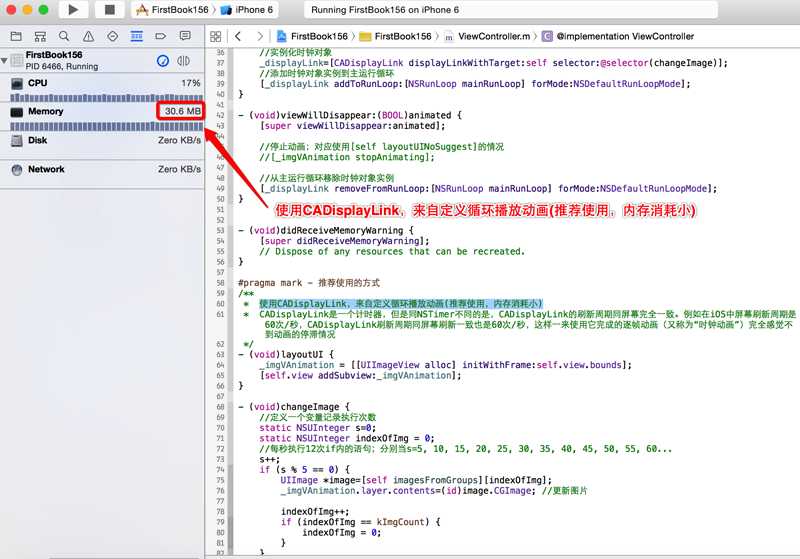Go back in editor history

238,36
